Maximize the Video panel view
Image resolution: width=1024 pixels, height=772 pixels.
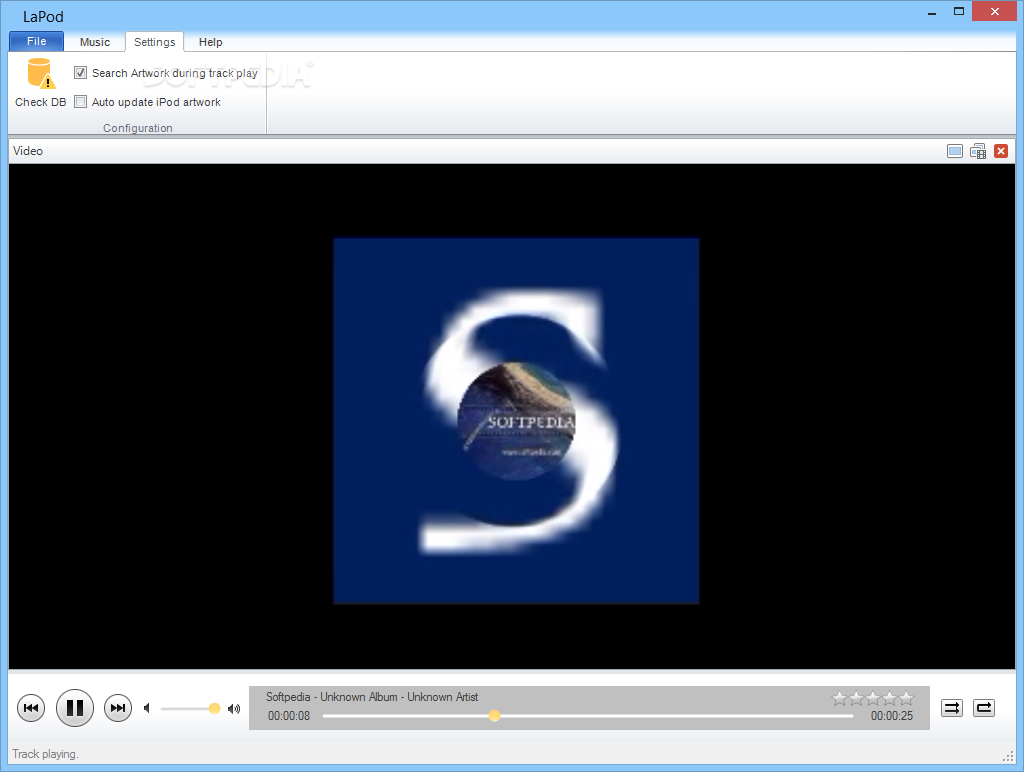coord(954,152)
